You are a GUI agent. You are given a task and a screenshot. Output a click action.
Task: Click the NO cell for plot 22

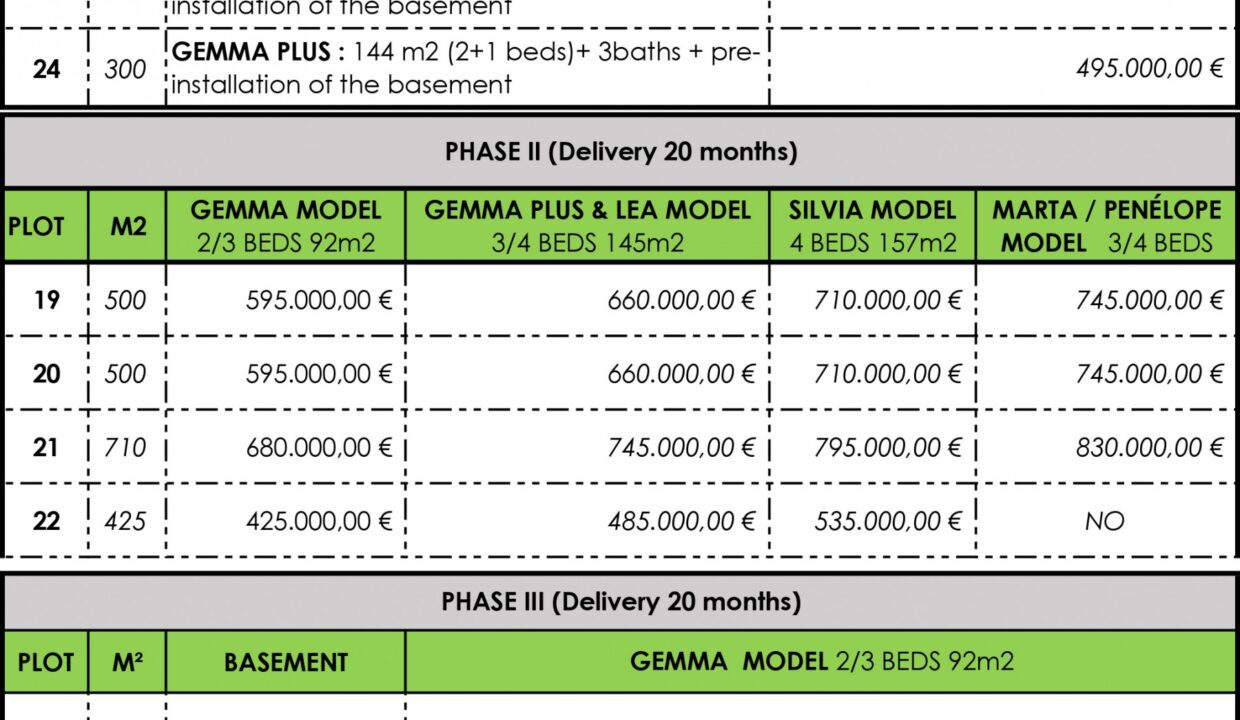(x=1104, y=521)
